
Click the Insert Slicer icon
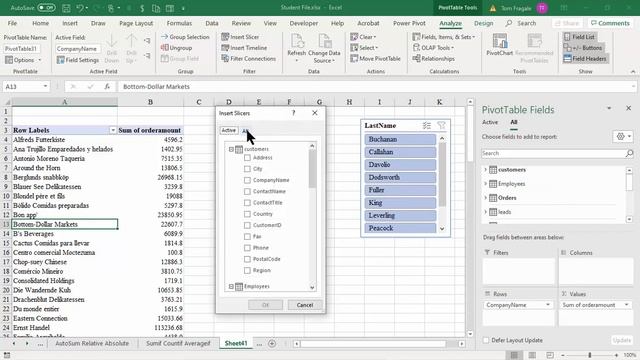(x=225, y=37)
